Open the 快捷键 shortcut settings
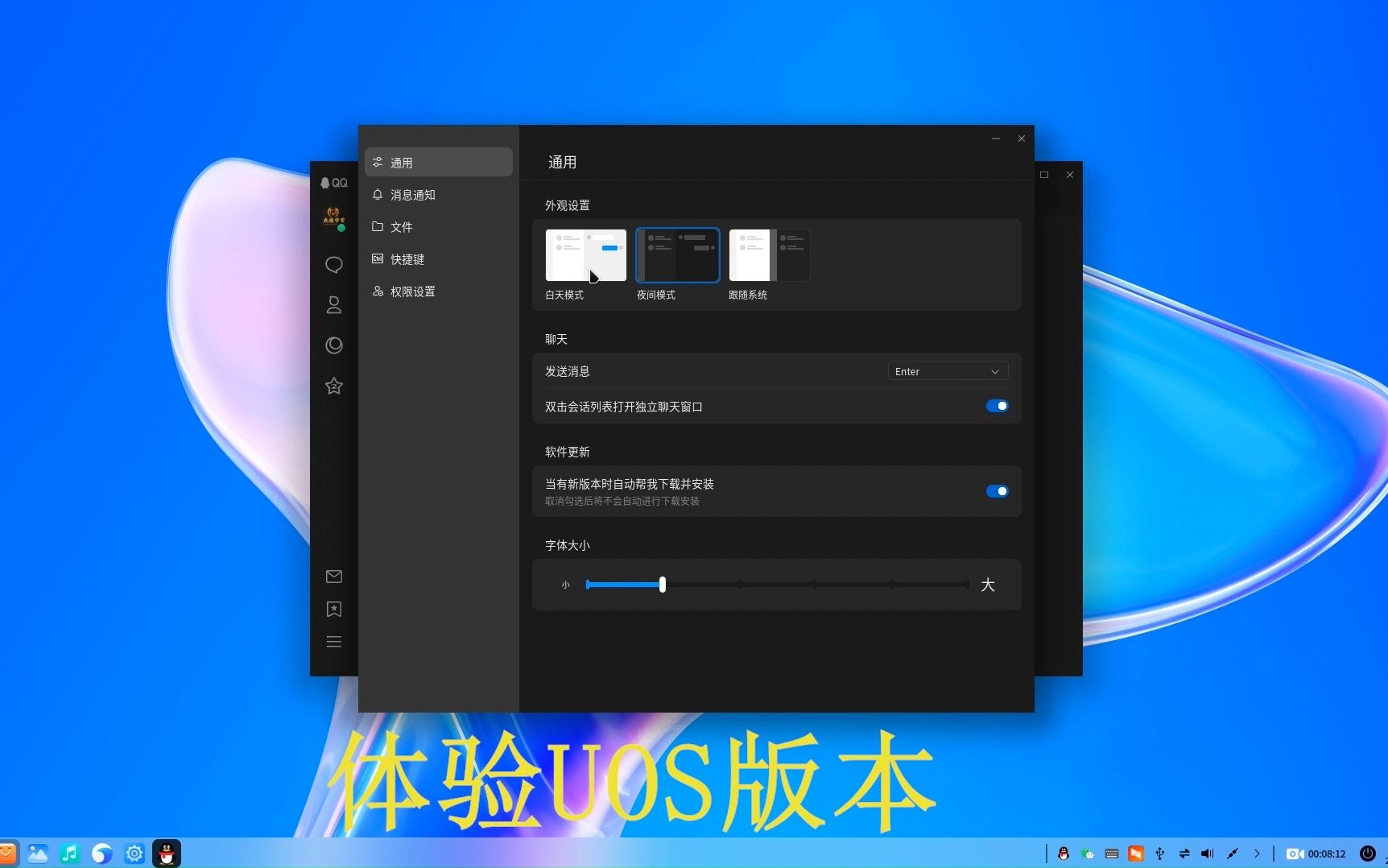Viewport: 1388px width, 868px height. tap(439, 259)
